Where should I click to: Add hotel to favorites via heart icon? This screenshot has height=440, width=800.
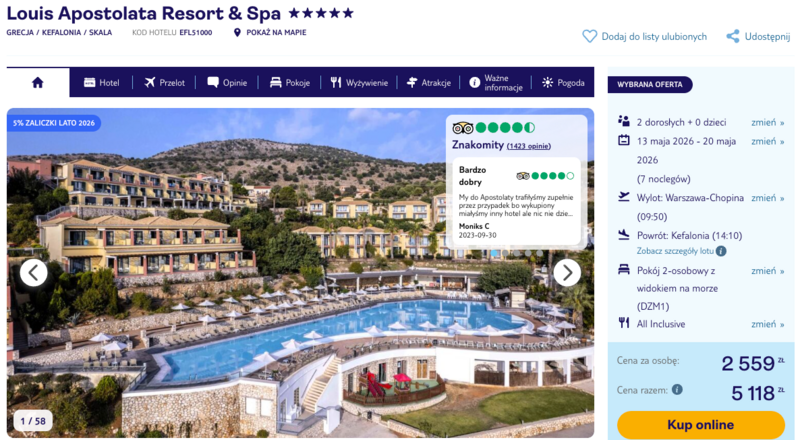[589, 36]
